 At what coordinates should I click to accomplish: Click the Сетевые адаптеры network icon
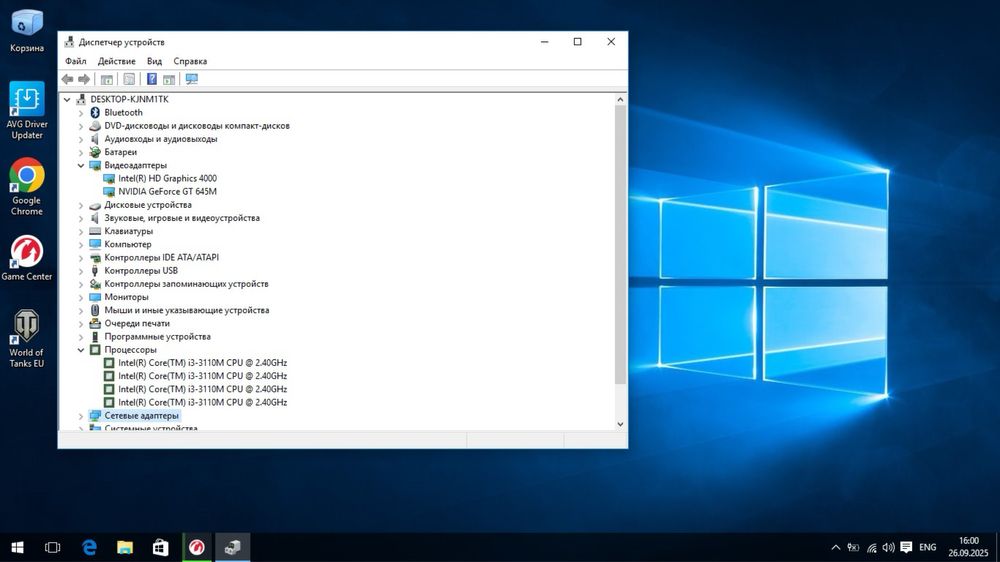point(95,416)
